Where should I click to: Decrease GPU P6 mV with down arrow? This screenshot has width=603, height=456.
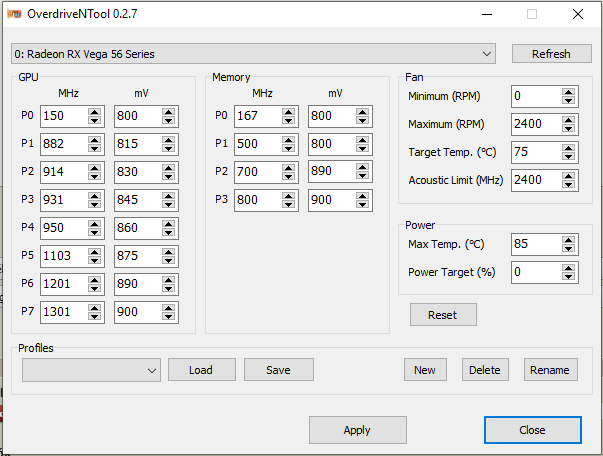[168, 288]
